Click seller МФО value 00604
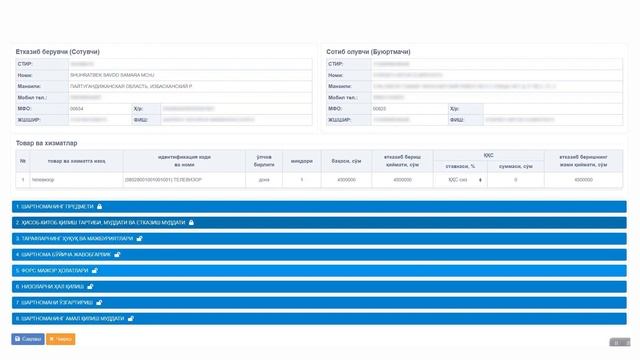The width and height of the screenshot is (640, 360). click(x=77, y=109)
